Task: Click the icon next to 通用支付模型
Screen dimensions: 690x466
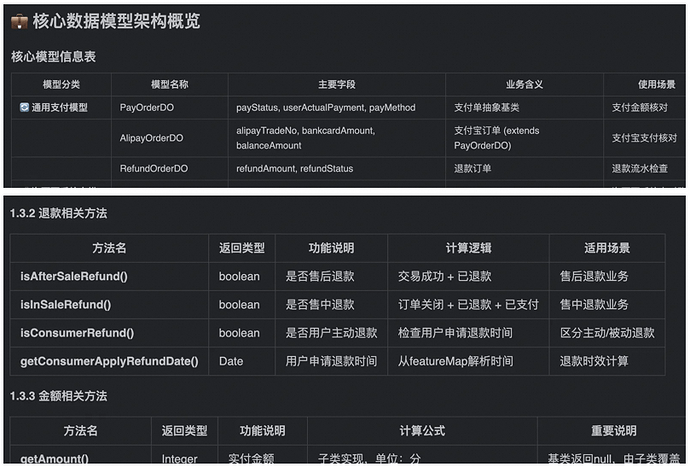Action: pyautogui.click(x=24, y=107)
